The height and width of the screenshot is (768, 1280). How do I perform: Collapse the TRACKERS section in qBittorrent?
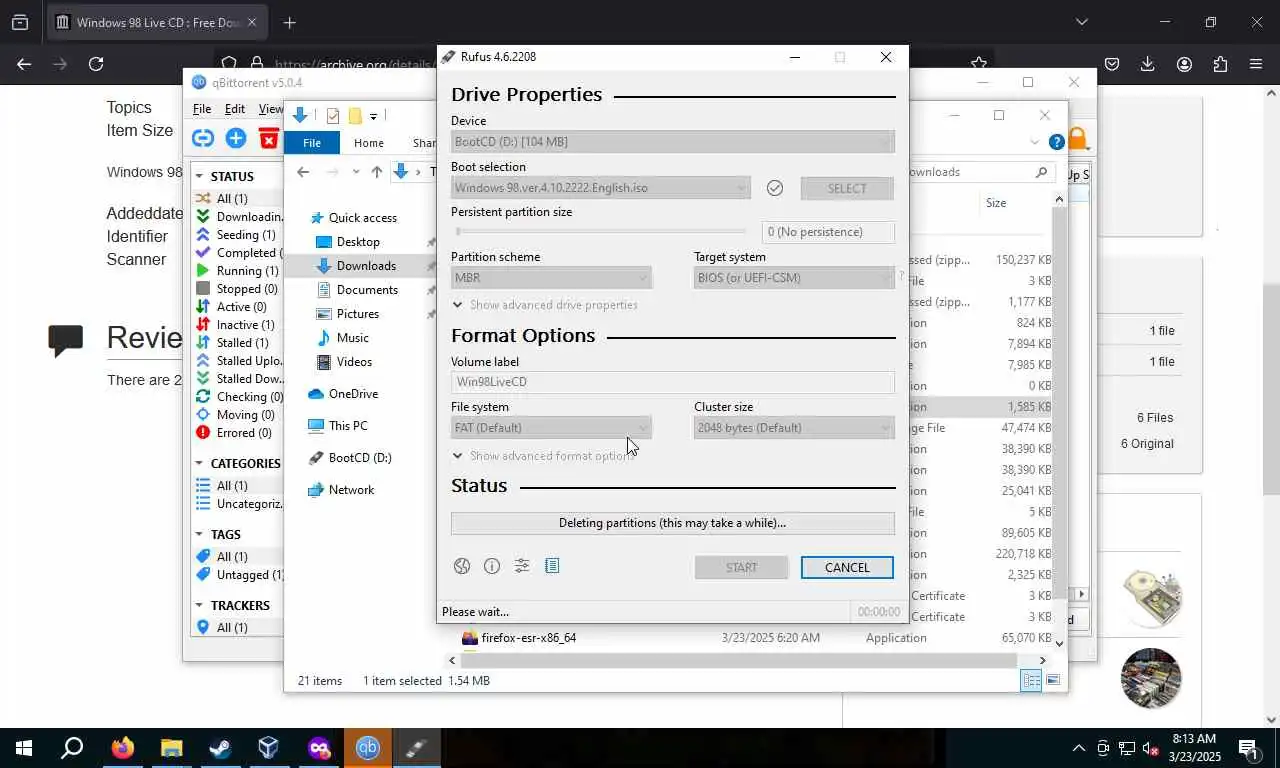tap(199, 606)
